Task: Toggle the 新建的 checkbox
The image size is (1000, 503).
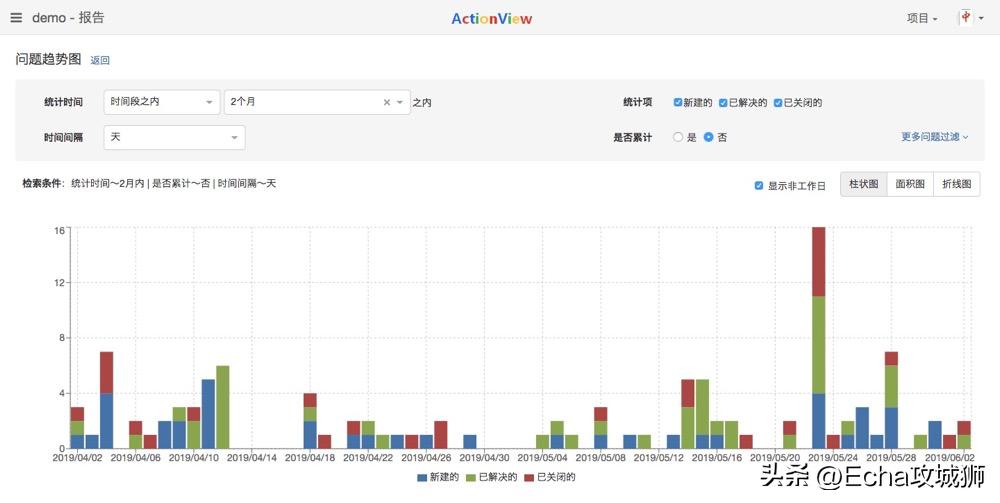Action: coord(677,102)
